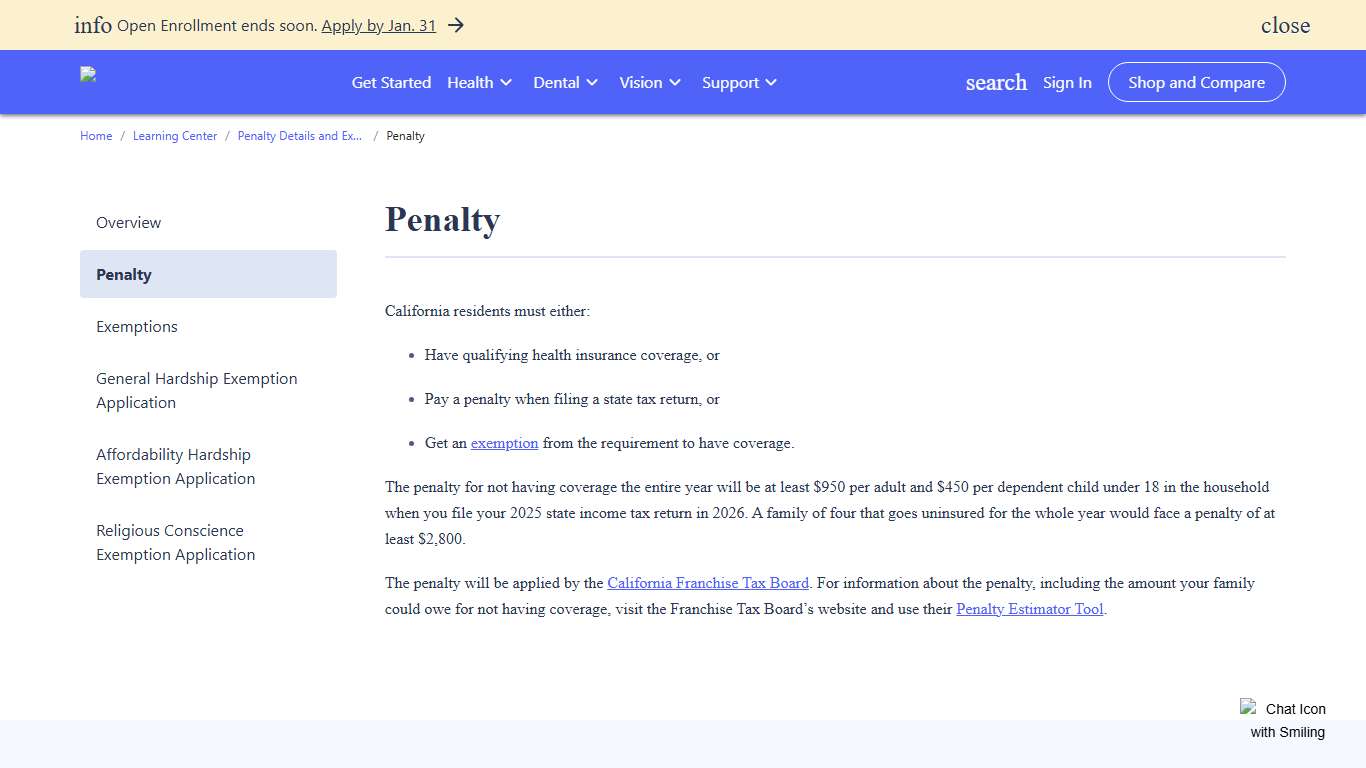The image size is (1366, 768).
Task: Close the open enrollment banner
Action: 1285,25
